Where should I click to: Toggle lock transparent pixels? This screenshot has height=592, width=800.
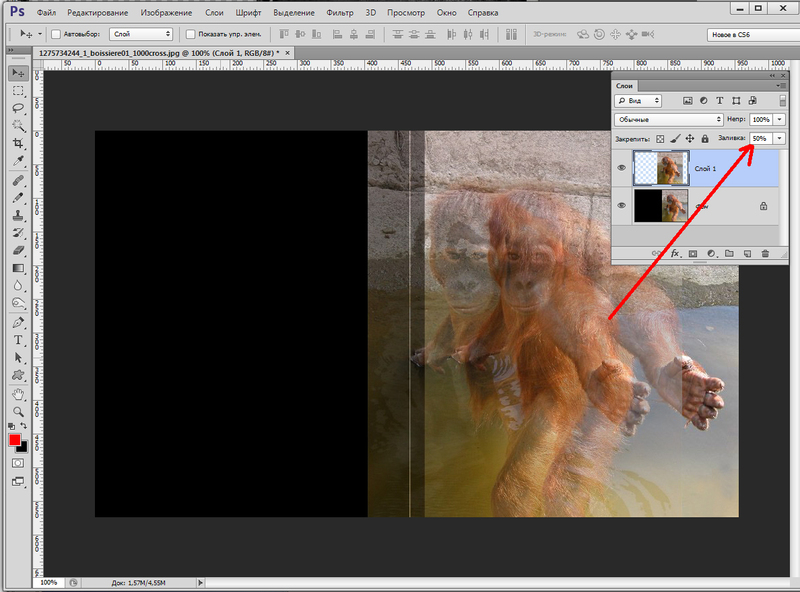(x=660, y=139)
